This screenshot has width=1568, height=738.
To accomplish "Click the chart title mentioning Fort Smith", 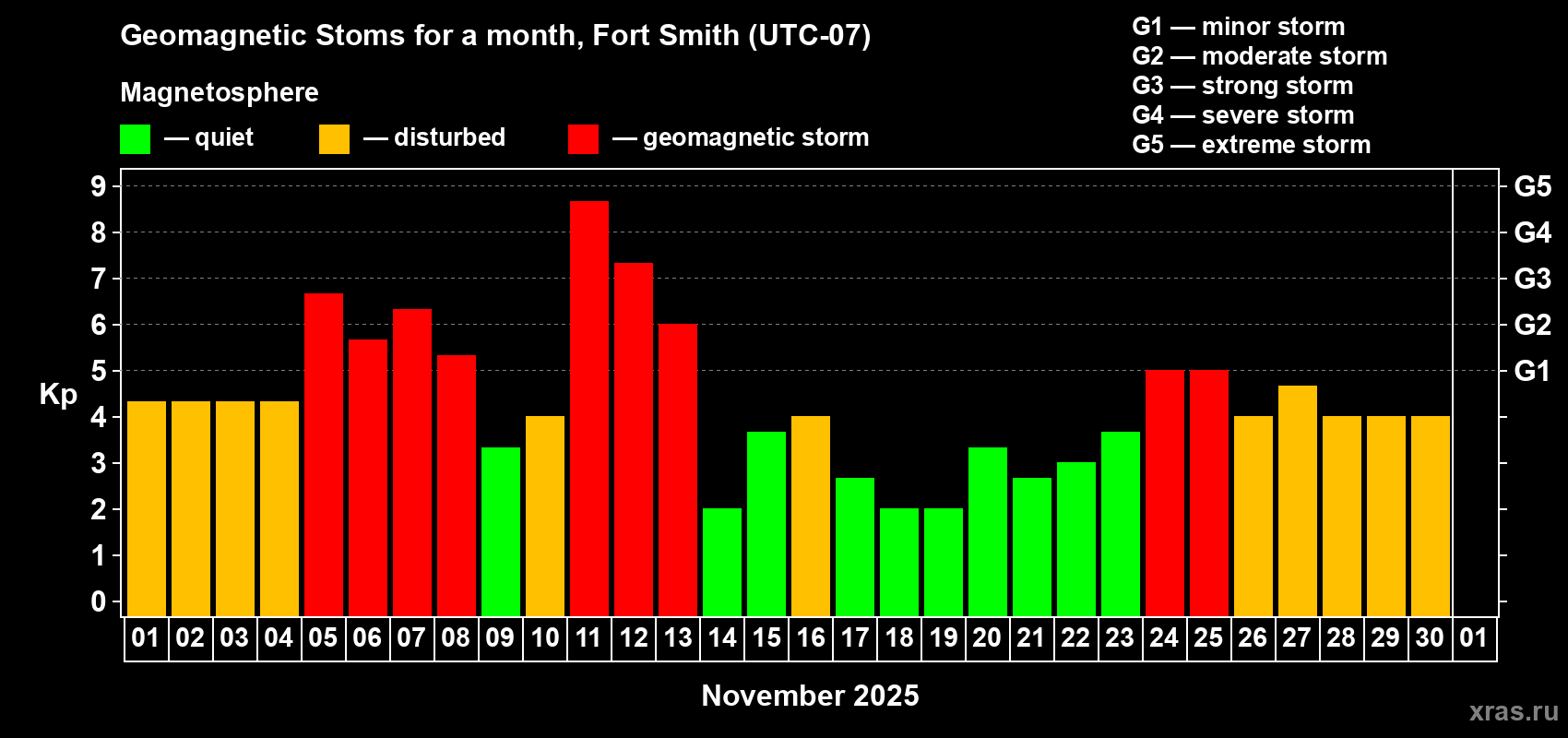I will point(495,35).
